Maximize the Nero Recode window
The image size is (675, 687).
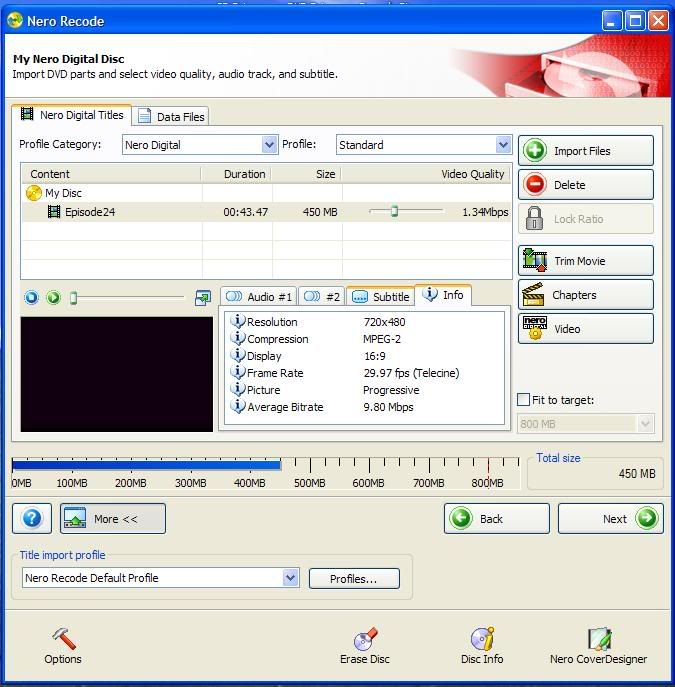pos(635,21)
